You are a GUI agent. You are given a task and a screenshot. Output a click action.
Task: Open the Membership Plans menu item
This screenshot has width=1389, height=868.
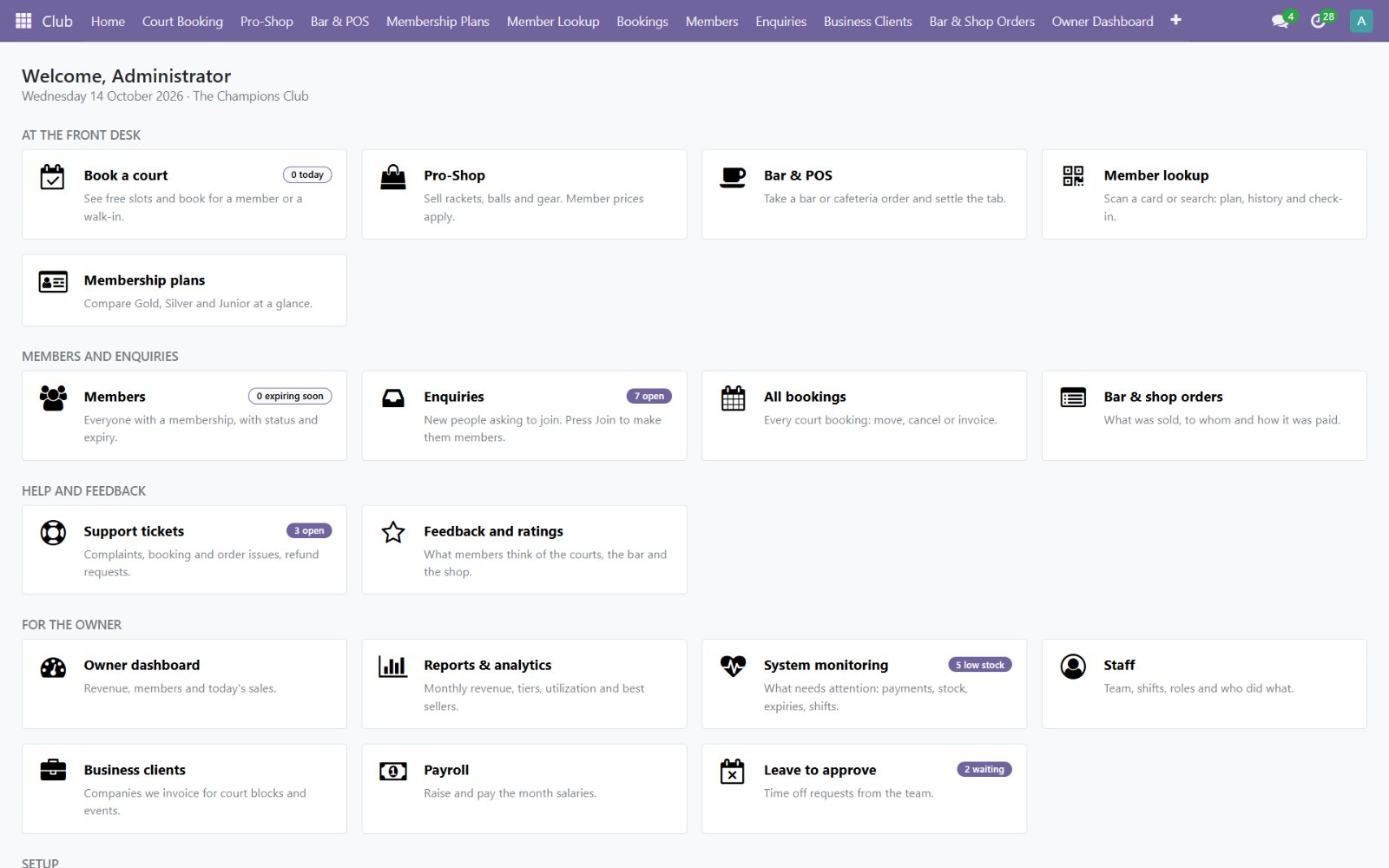pyautogui.click(x=438, y=21)
